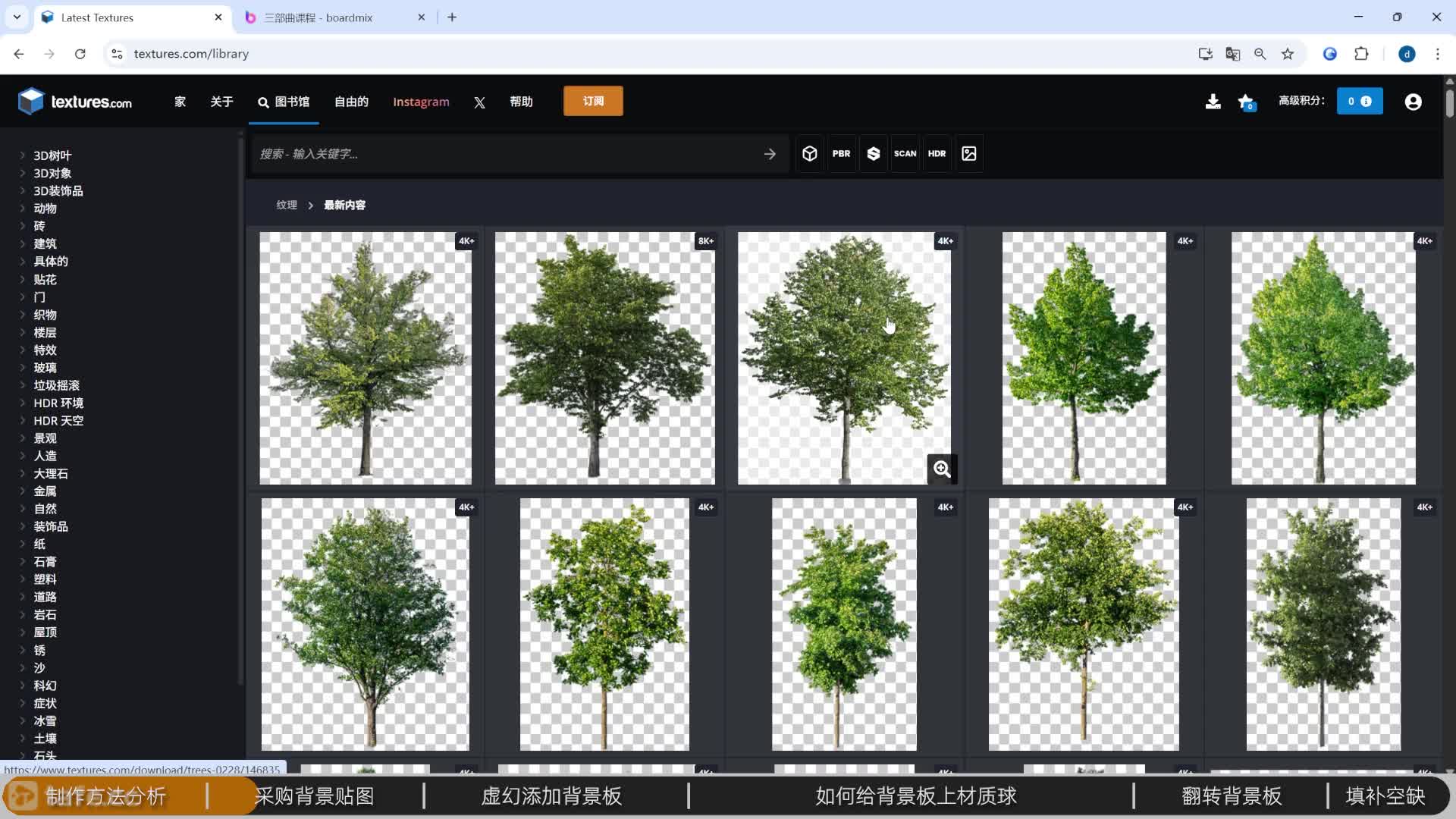Reload the page
Image resolution: width=1456 pixels, height=819 pixels.
80,54
